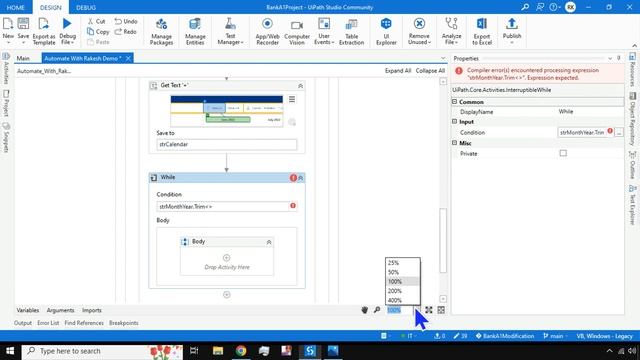This screenshot has width=640, height=360.
Task: Collapse the Body sequence
Action: 269,242
